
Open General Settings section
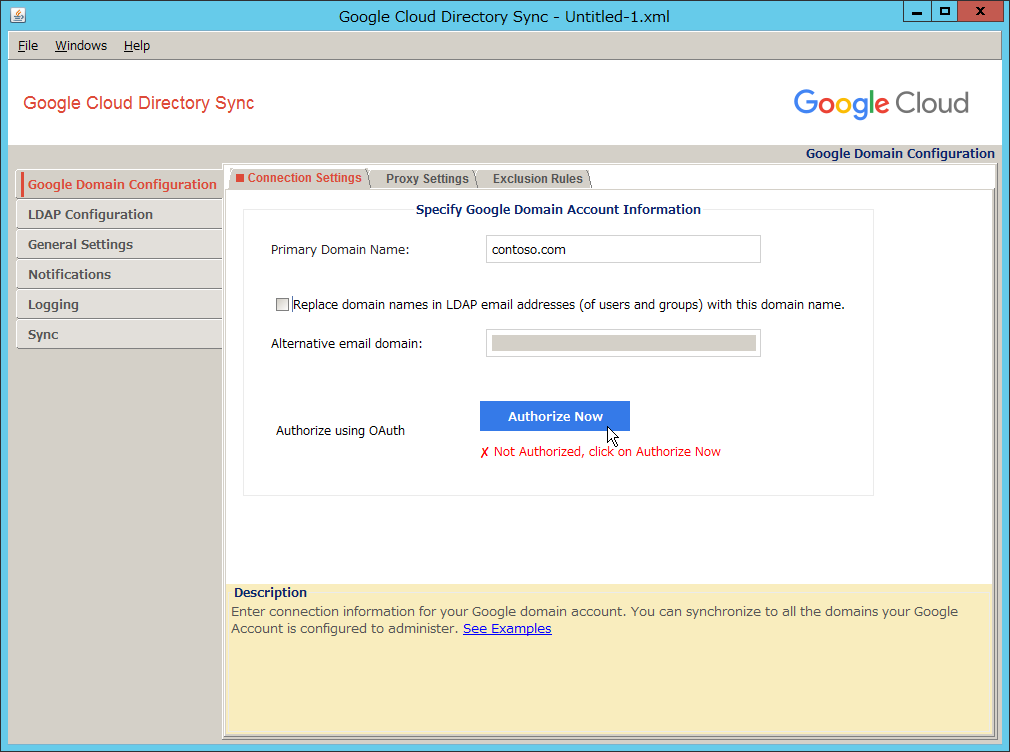[120, 245]
